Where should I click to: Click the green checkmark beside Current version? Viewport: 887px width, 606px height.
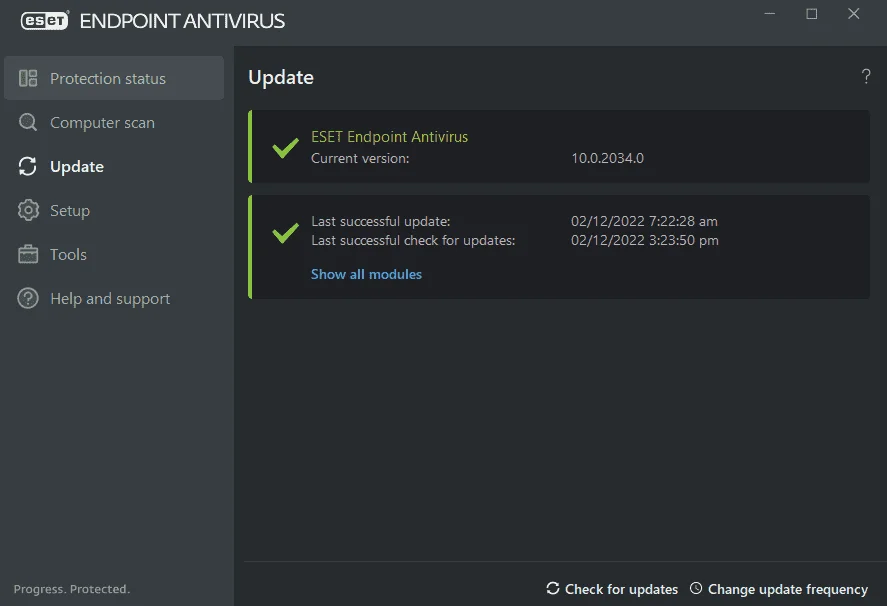click(x=285, y=148)
